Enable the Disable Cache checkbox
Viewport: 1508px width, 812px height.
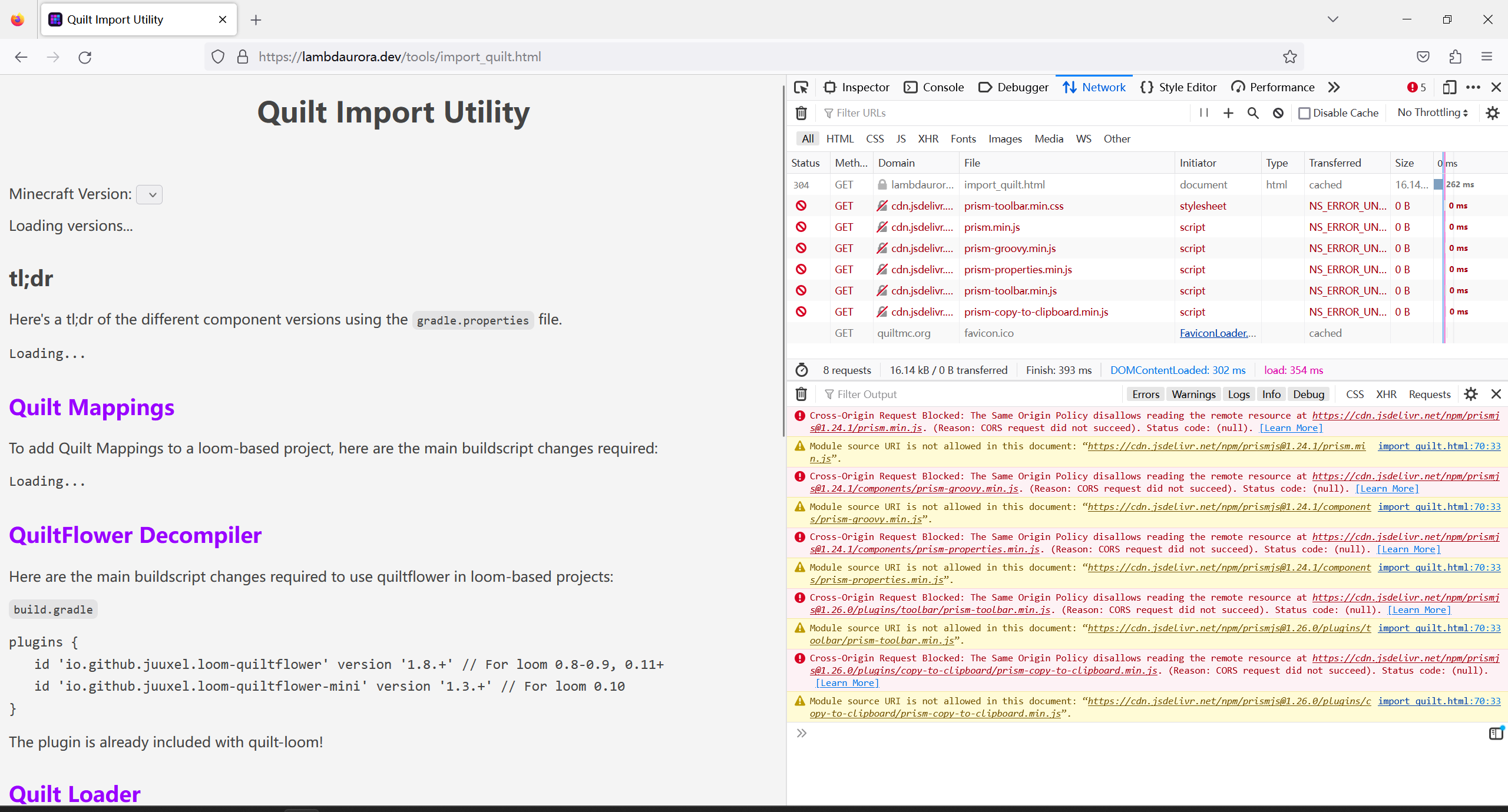[x=1305, y=112]
